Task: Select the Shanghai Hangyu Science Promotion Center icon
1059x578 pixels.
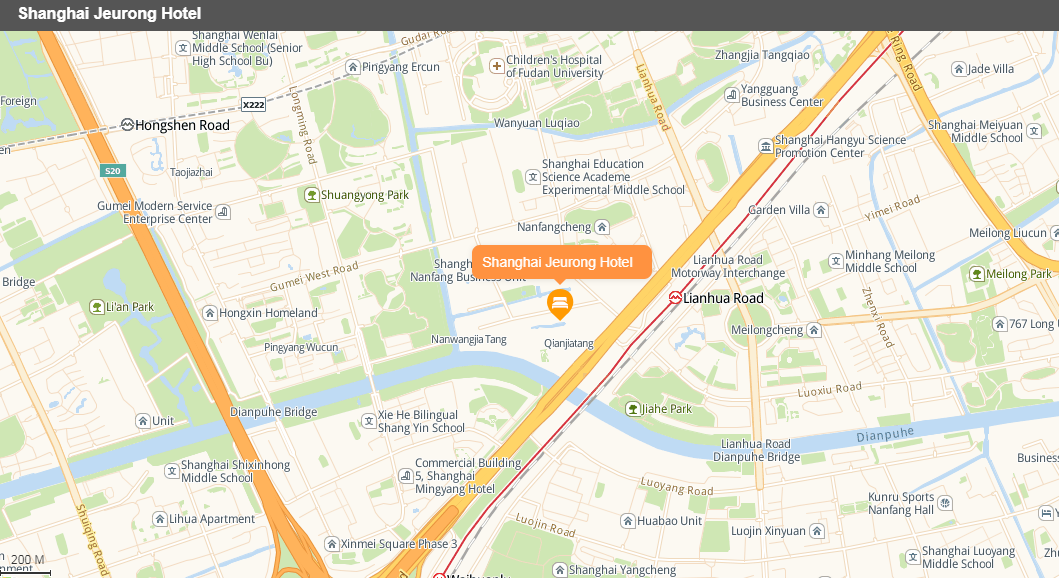Action: [x=765, y=147]
